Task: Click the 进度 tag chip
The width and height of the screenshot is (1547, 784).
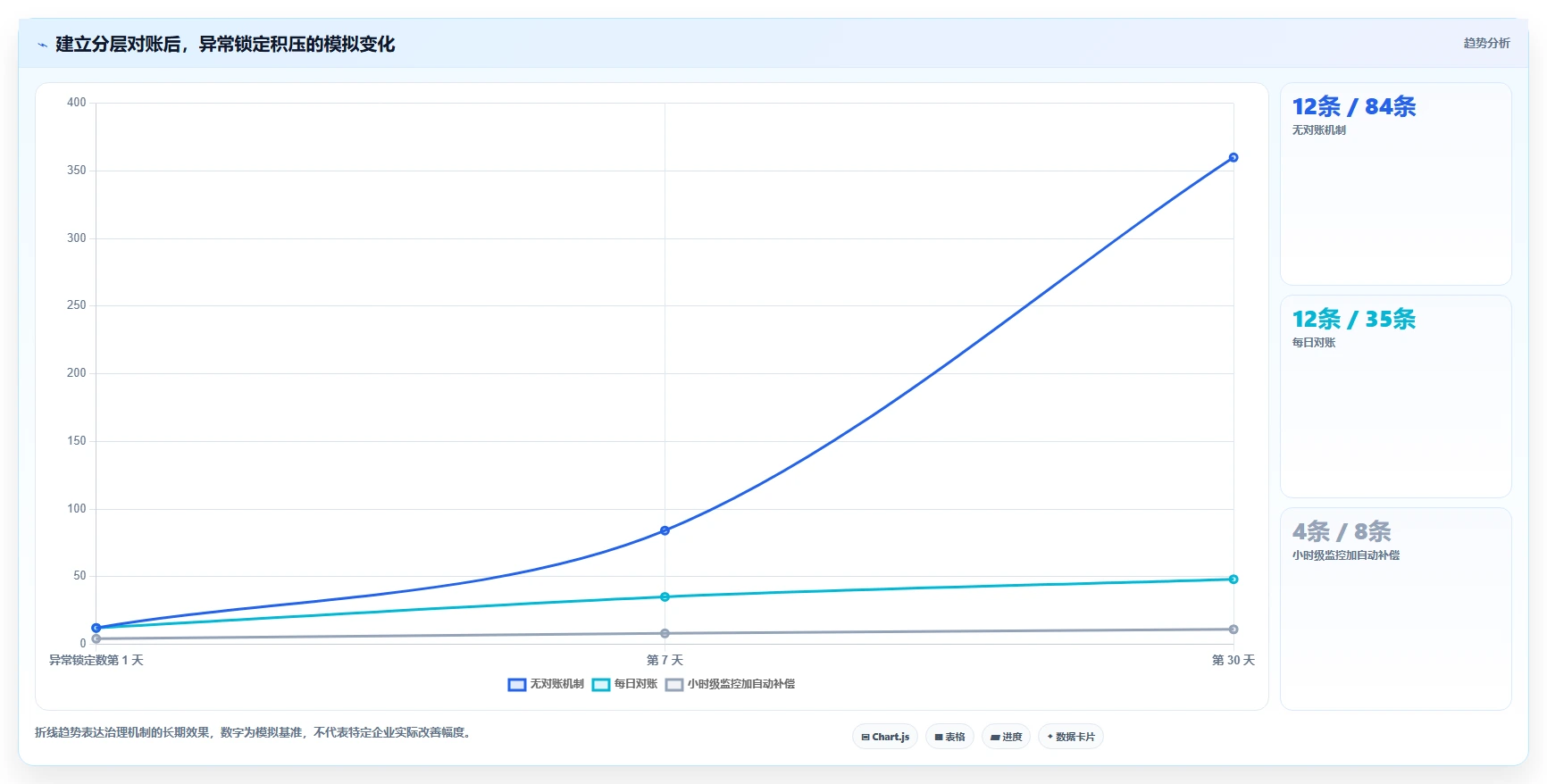Action: click(1006, 737)
